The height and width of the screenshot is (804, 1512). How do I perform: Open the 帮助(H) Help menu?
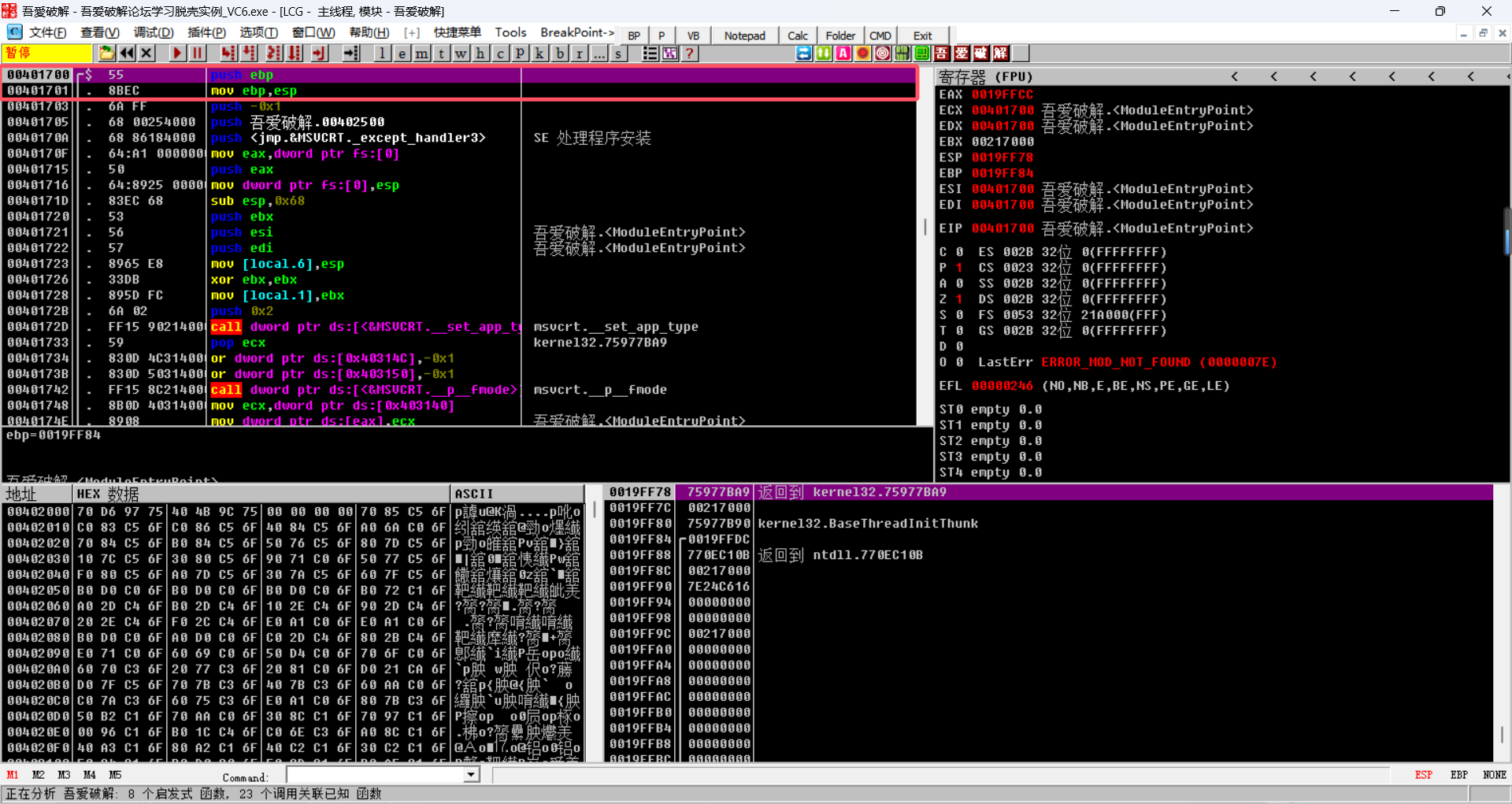click(369, 32)
